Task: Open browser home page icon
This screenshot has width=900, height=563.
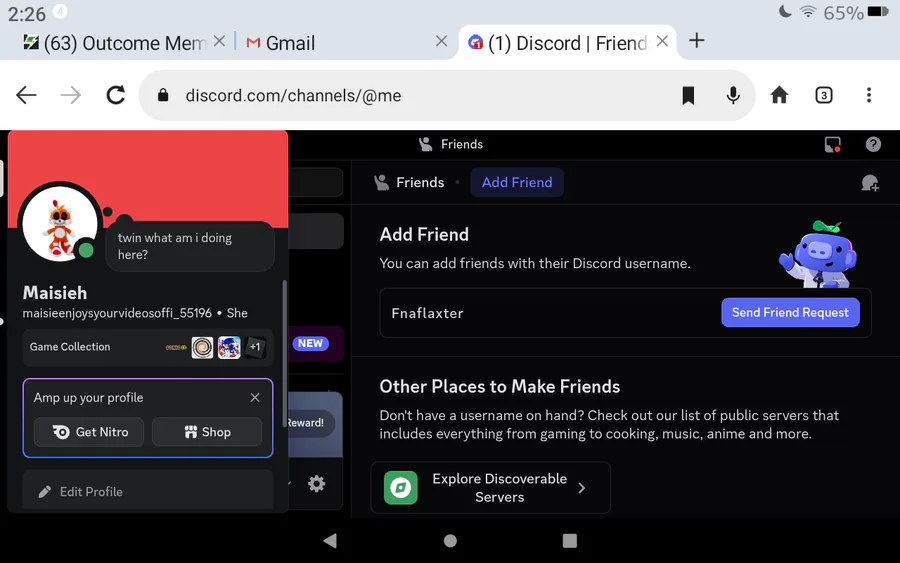Action: click(779, 95)
